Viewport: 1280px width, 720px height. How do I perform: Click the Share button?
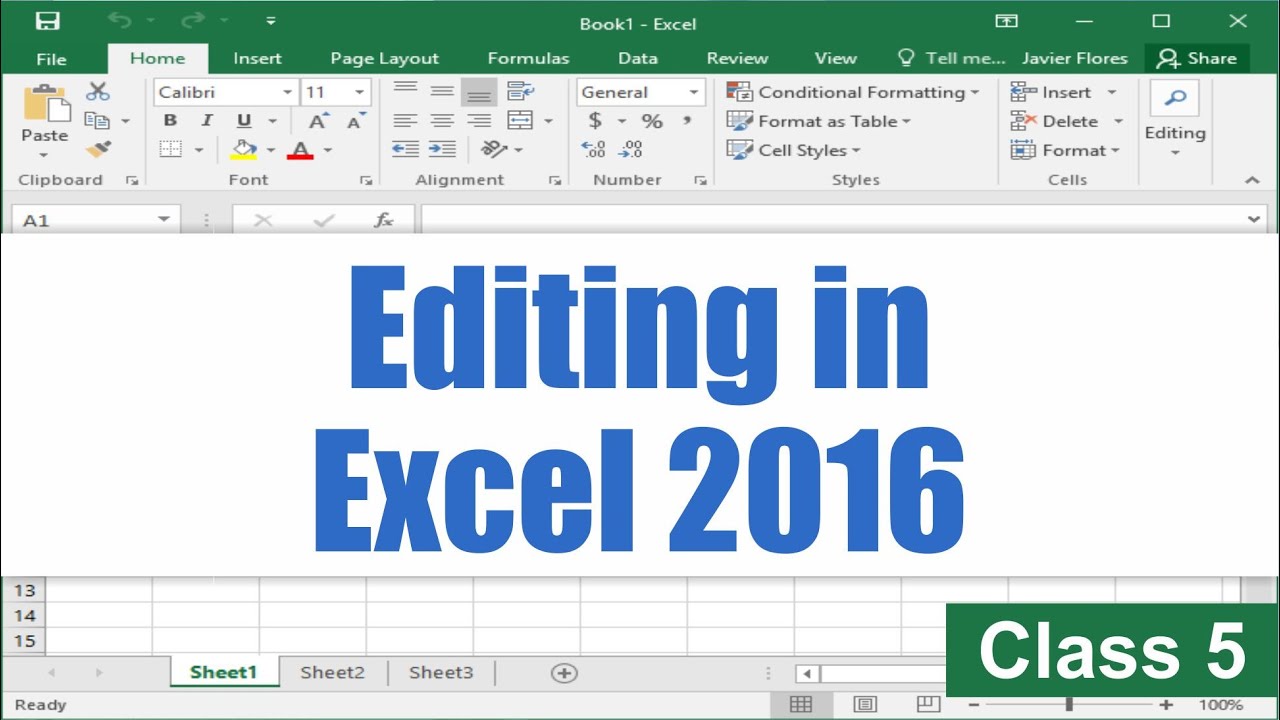[1197, 58]
